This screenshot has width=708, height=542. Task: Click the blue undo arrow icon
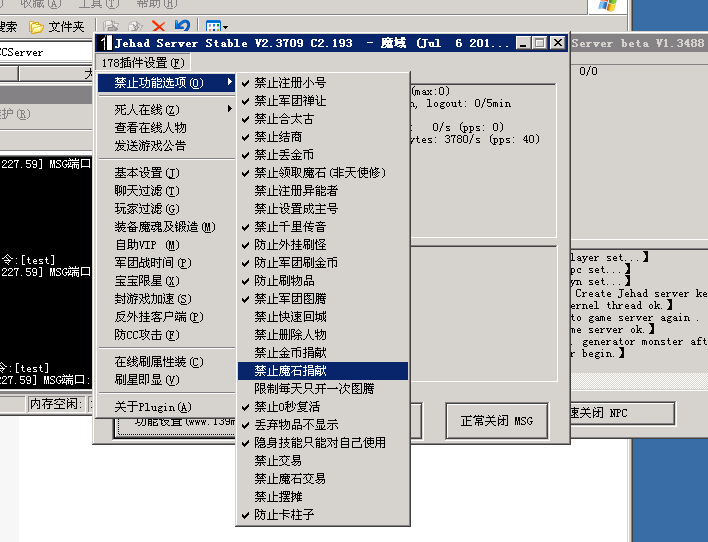182,26
